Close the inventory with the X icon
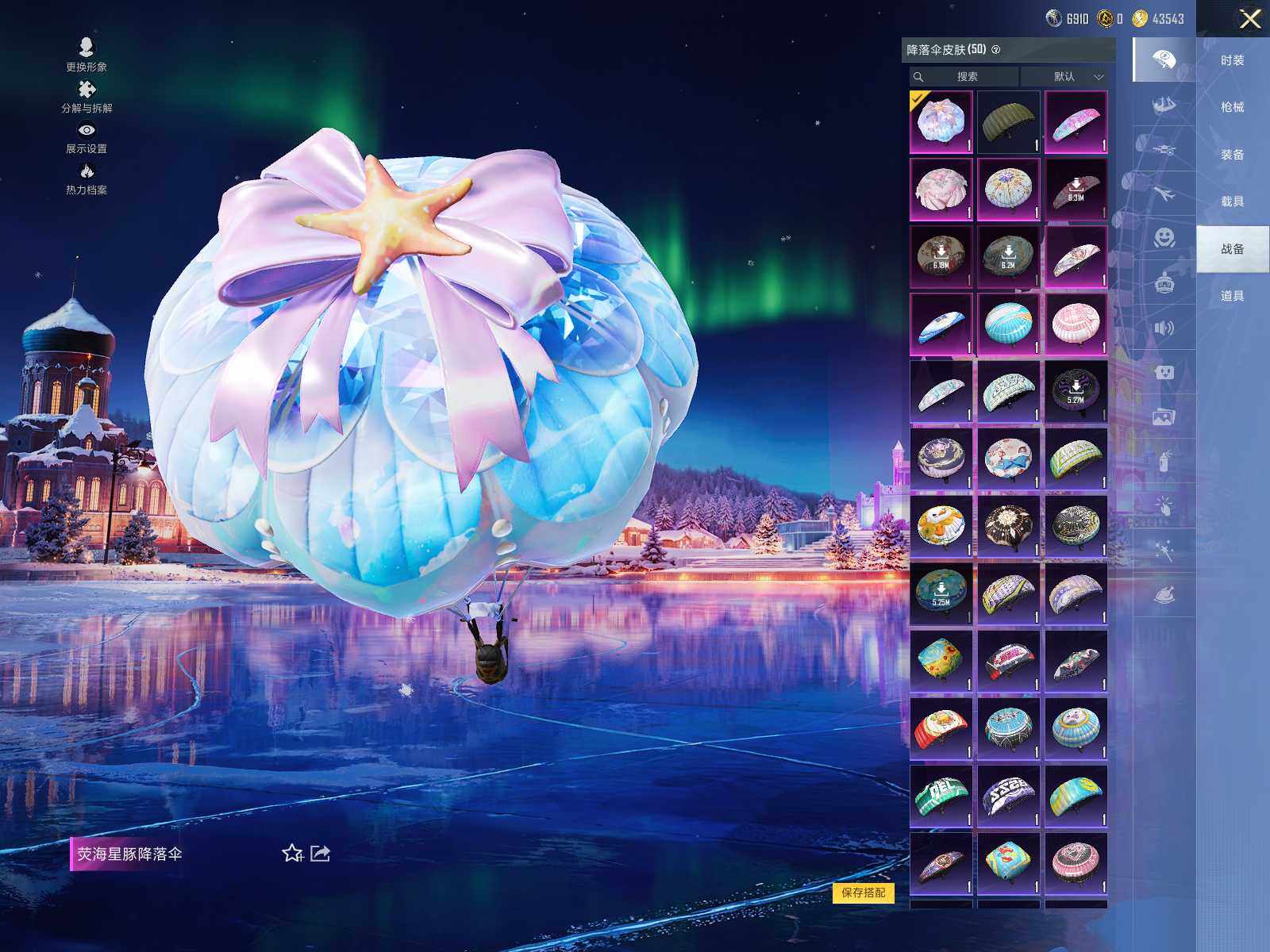 click(1250, 19)
